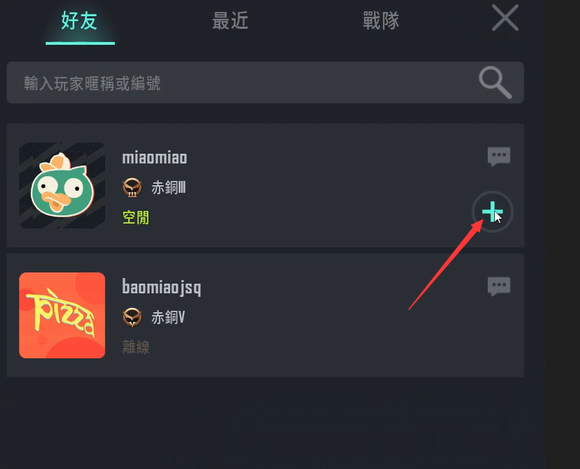Viewport: 580px width, 469px height.
Task: Focus the 輸入玩家暱稱或編號 search field
Action: 265,82
